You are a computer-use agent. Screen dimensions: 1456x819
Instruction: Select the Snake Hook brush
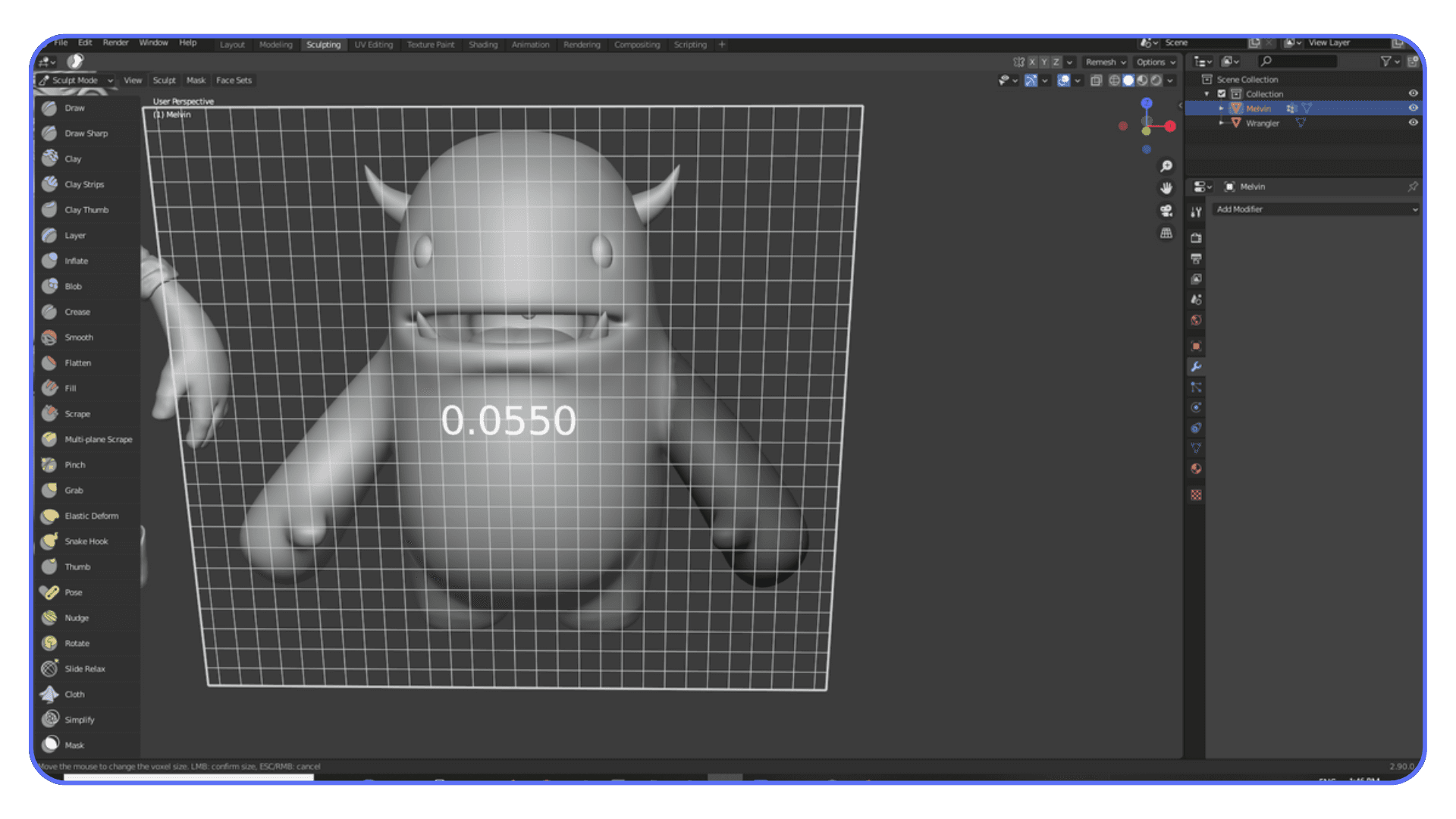click(x=86, y=541)
